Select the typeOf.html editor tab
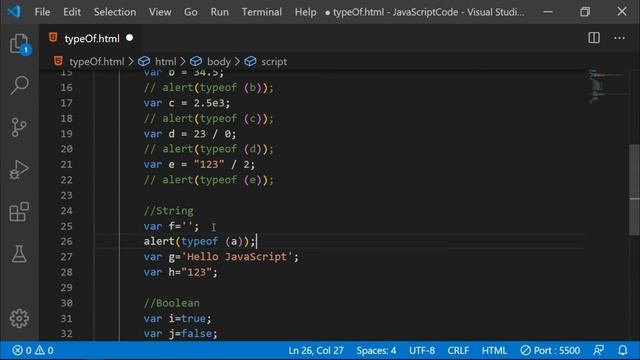The width and height of the screenshot is (640, 360). [x=91, y=38]
